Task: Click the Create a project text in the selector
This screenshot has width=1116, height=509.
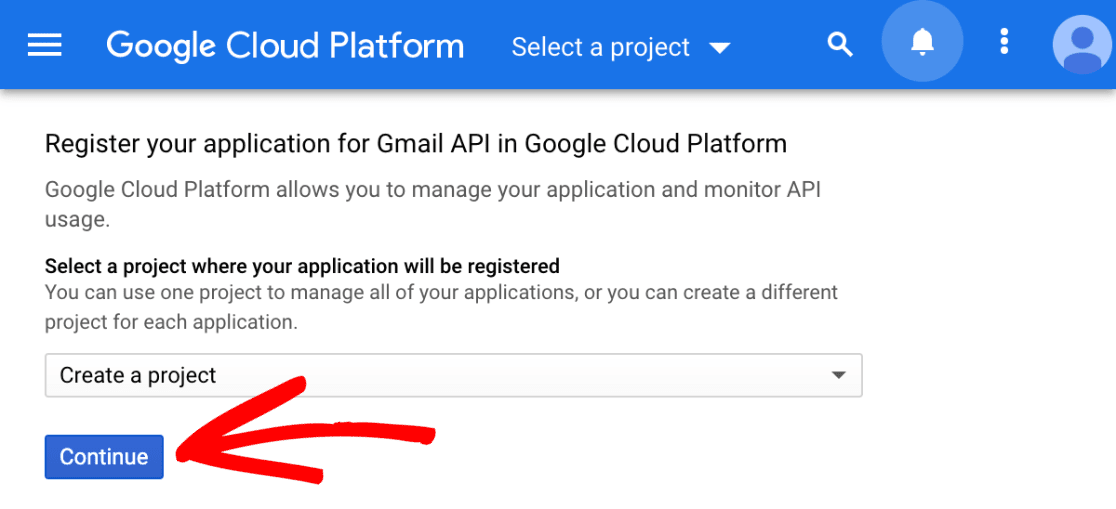Action: point(138,375)
